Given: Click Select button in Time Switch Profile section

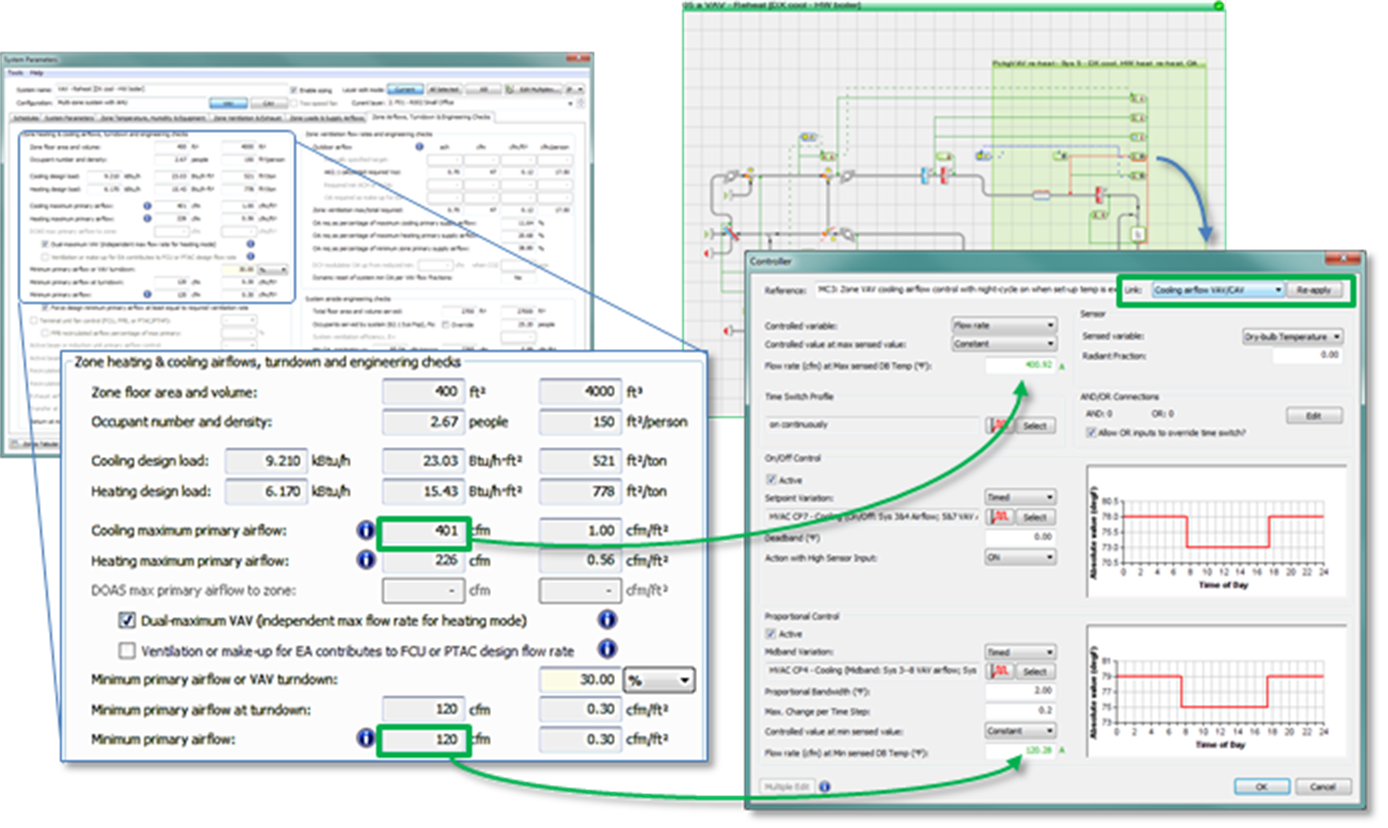Looking at the screenshot, I should point(1034,425).
